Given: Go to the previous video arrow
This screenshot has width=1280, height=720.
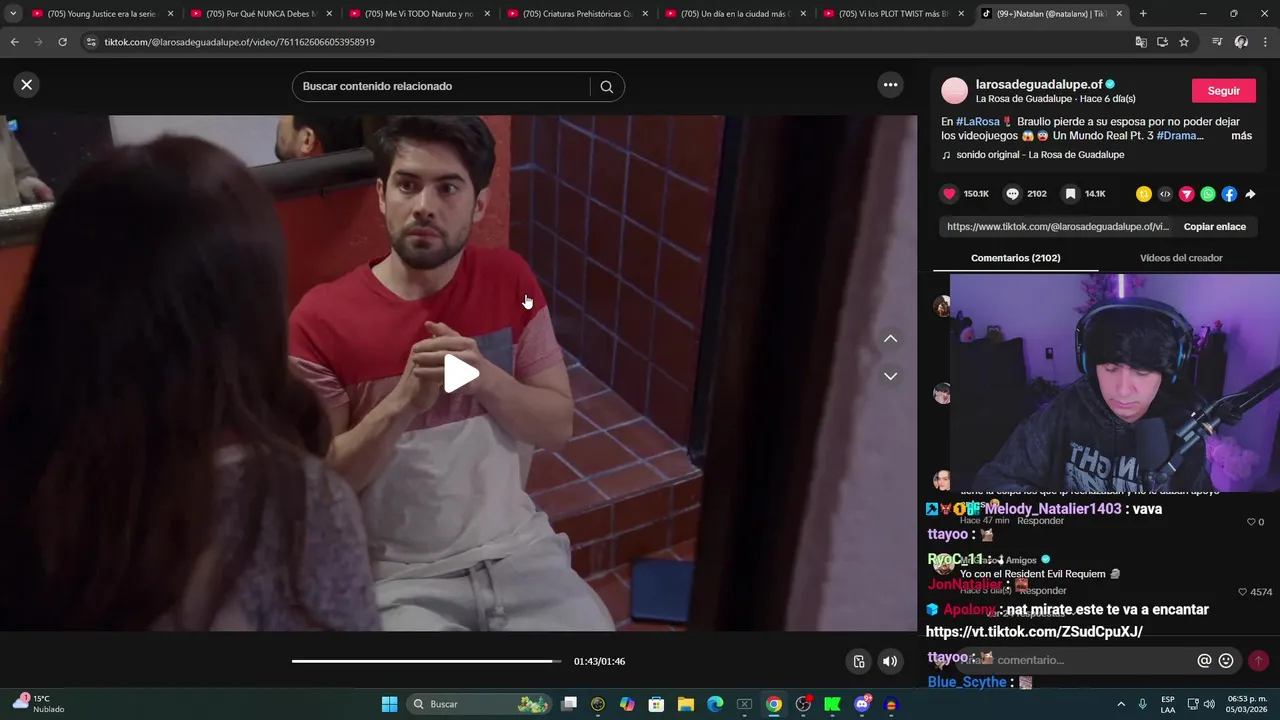Looking at the screenshot, I should (x=890, y=338).
